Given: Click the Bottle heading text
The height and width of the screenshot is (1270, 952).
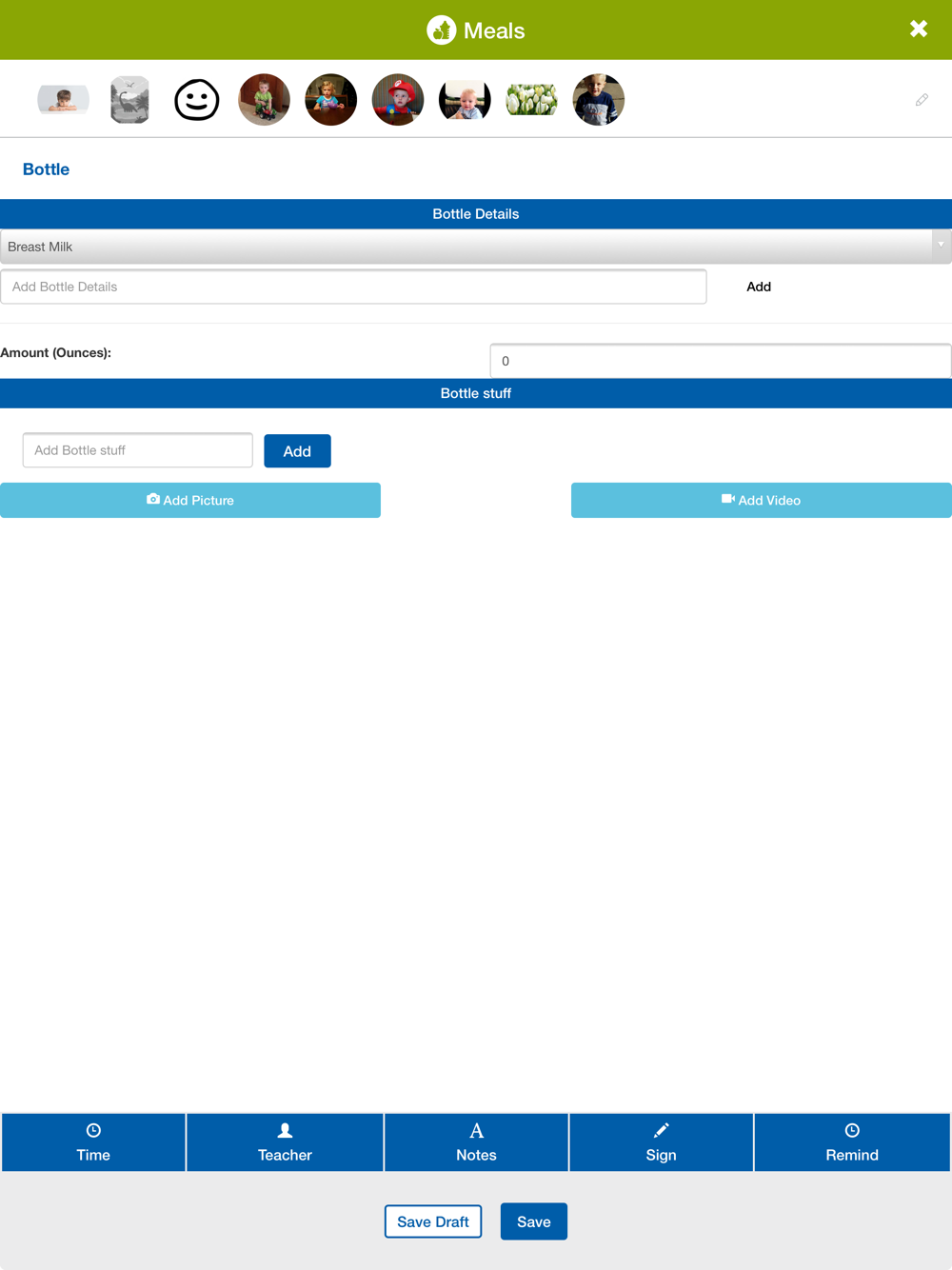Looking at the screenshot, I should tap(46, 169).
